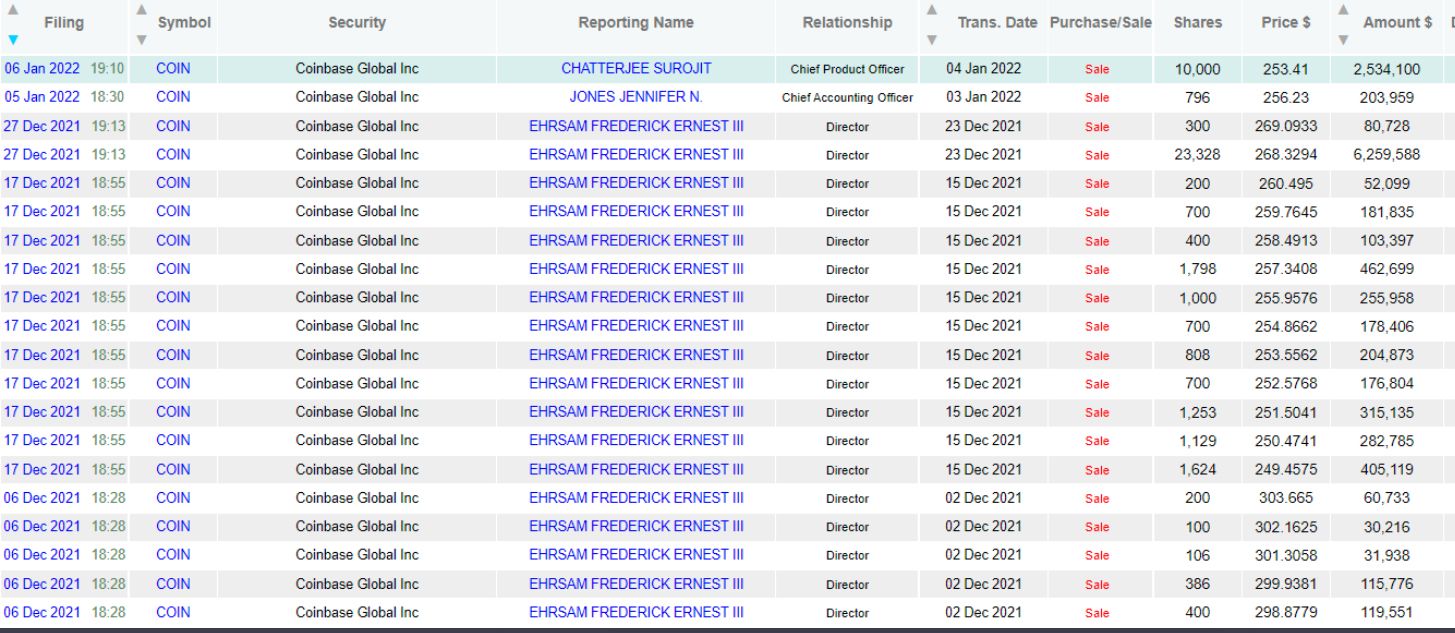Click the Shares column header
The width and height of the screenshot is (1455, 633).
(1197, 22)
